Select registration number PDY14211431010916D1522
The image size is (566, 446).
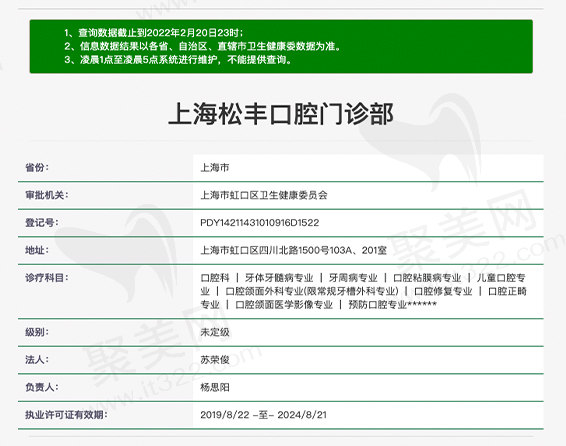[260, 222]
